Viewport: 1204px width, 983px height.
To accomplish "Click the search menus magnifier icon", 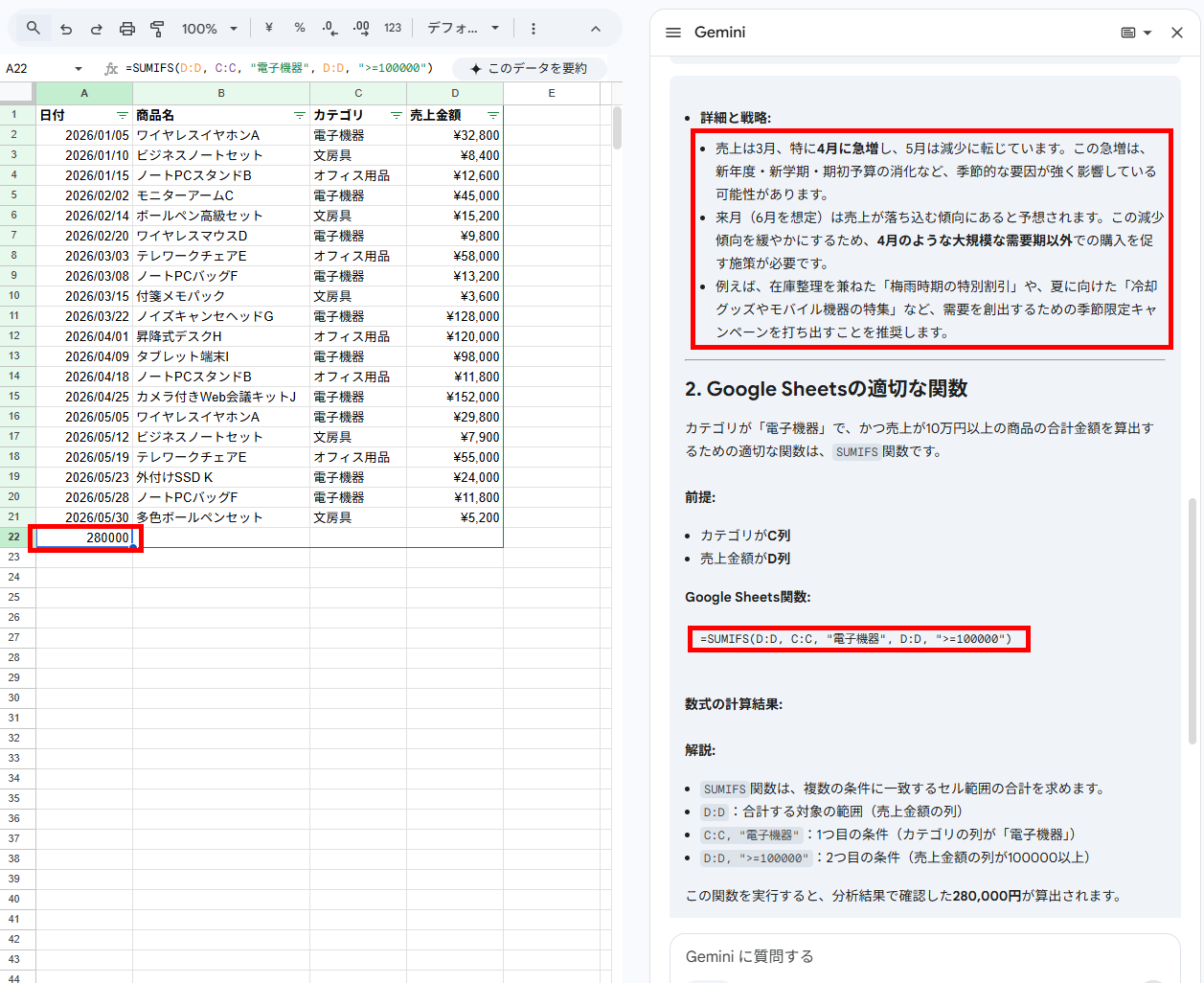I will [x=34, y=29].
